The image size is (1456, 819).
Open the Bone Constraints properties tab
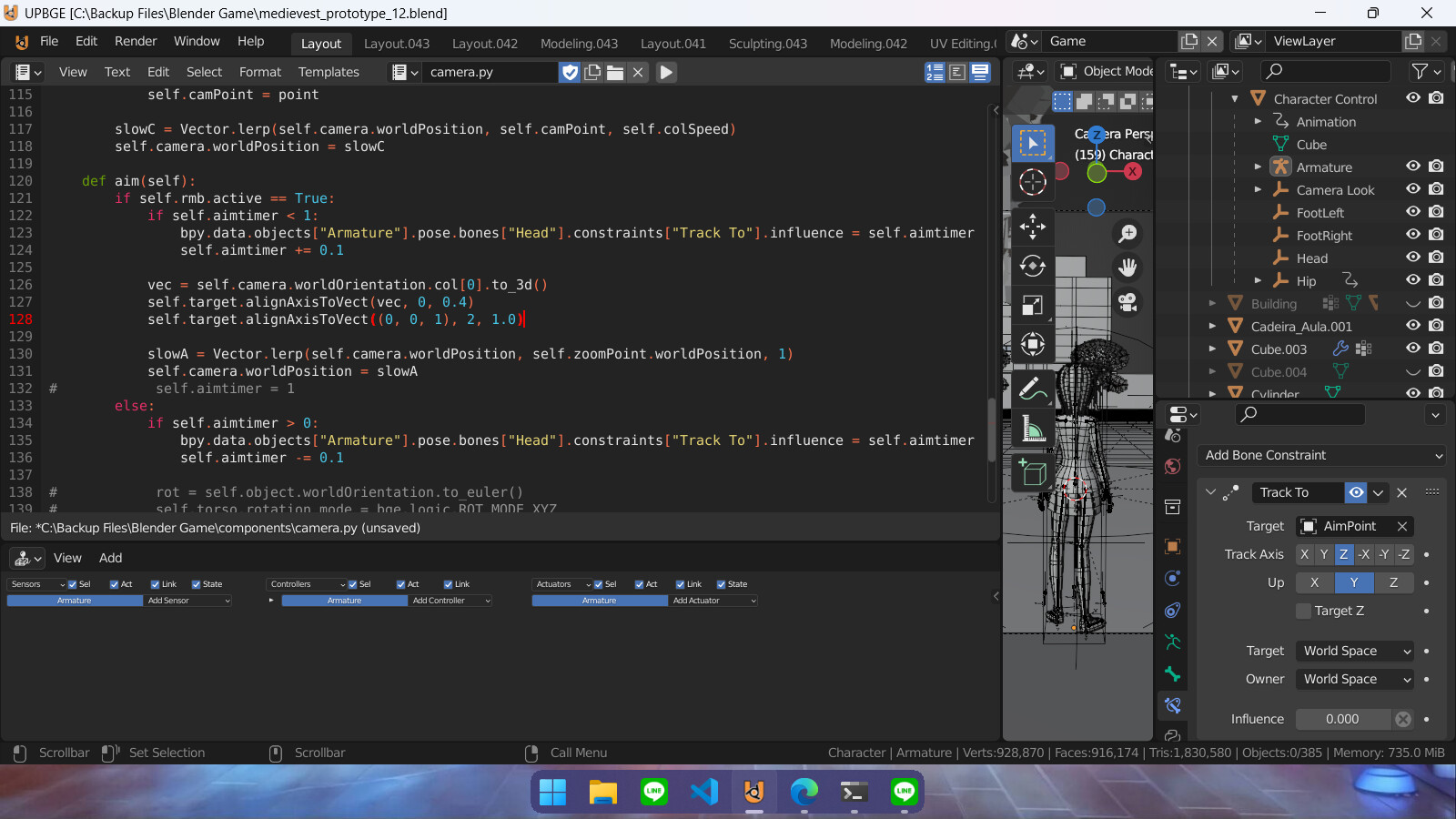tap(1173, 705)
